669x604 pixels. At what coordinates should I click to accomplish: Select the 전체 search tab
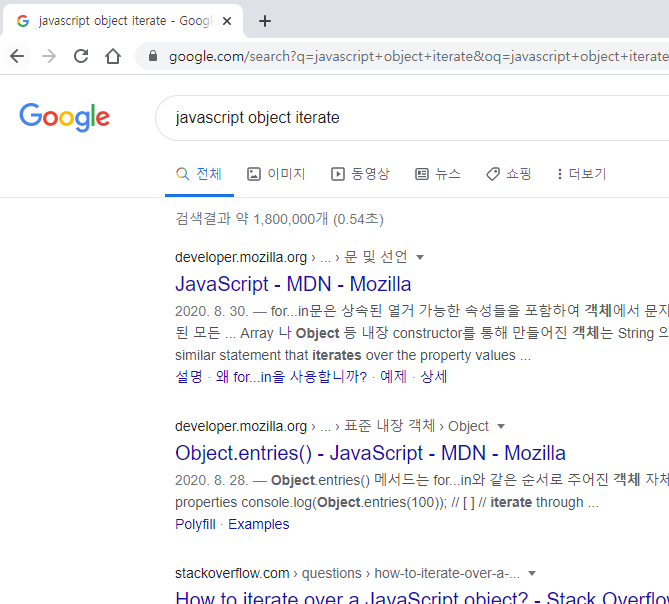(199, 174)
